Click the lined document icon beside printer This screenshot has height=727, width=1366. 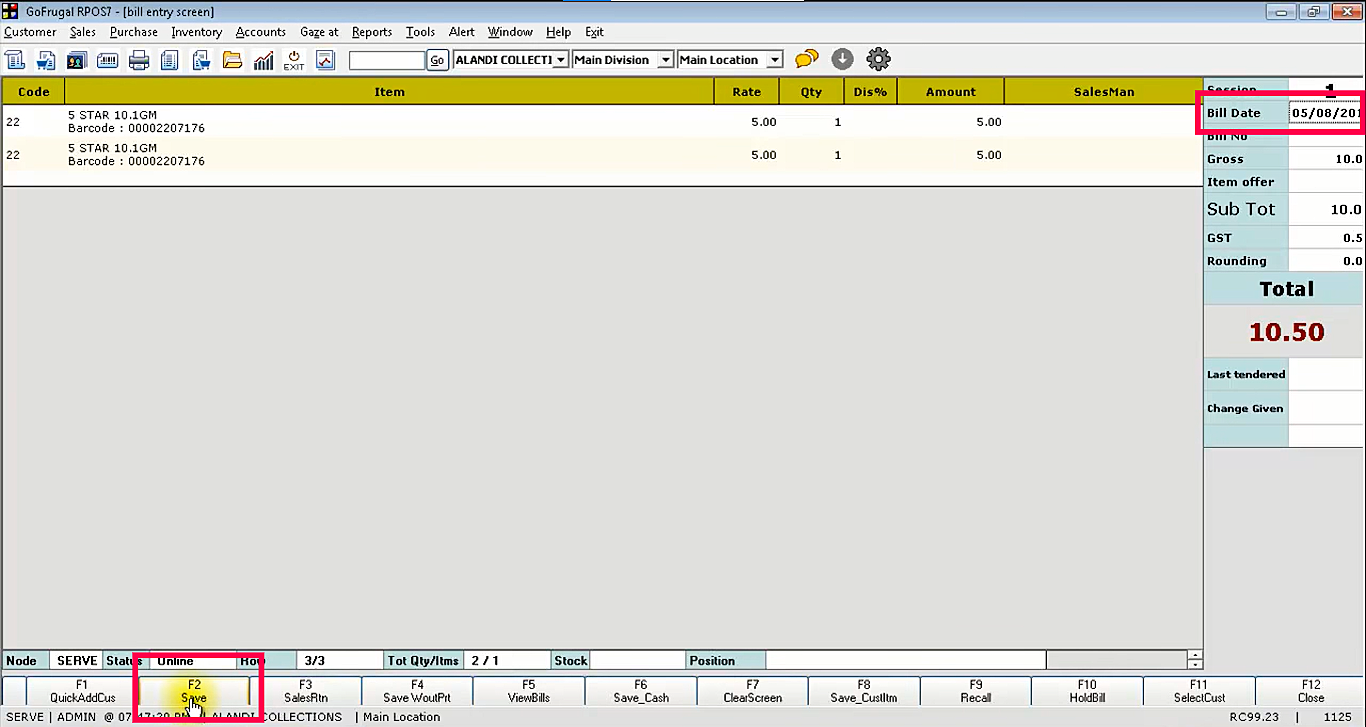[170, 60]
